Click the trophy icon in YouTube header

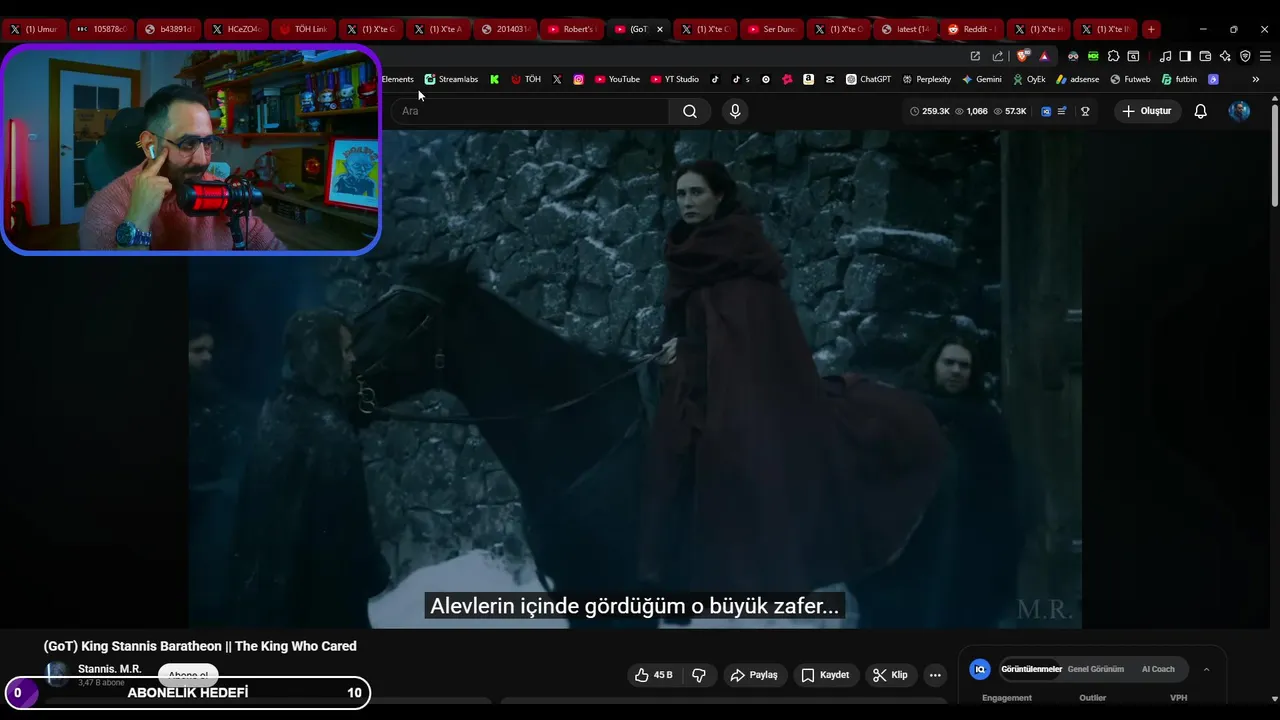[1085, 111]
